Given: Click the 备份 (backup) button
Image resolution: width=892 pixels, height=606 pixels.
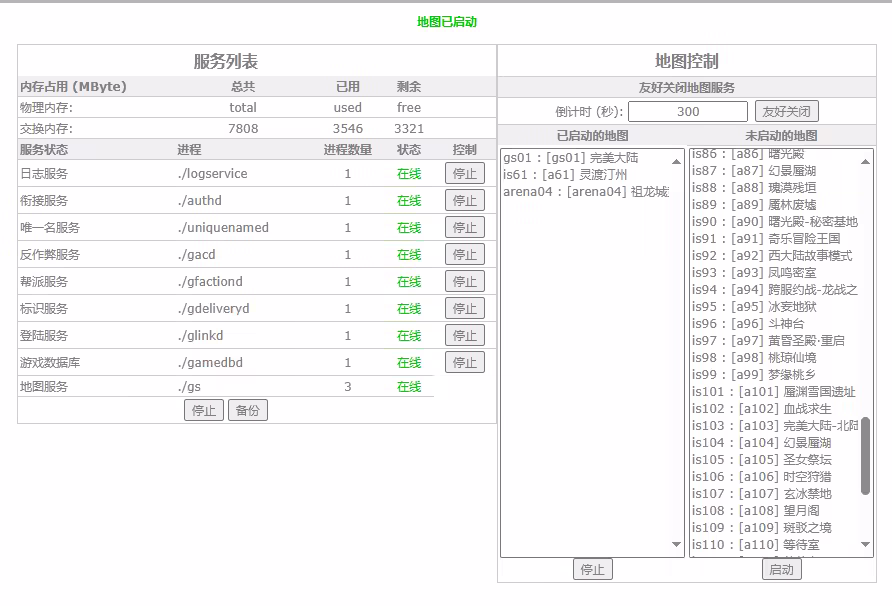Looking at the screenshot, I should coord(247,410).
